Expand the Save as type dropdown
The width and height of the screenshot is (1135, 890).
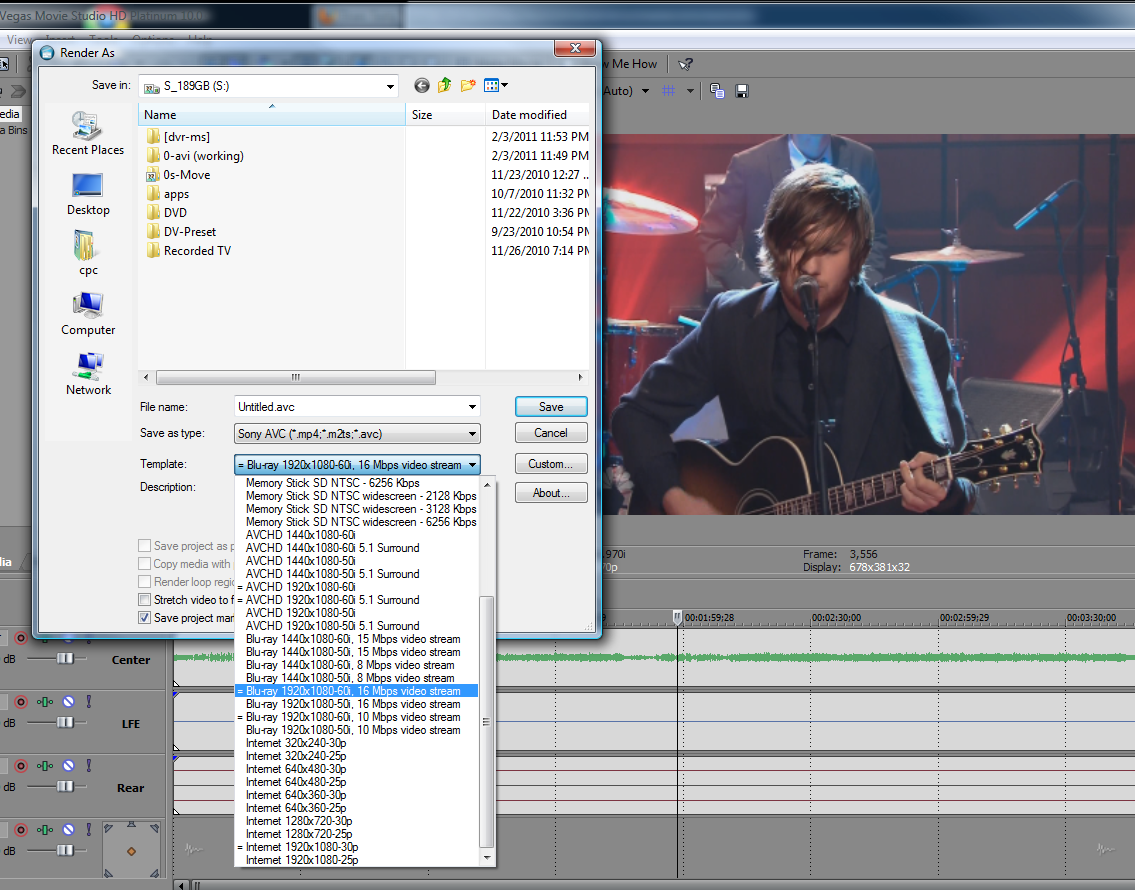[472, 434]
